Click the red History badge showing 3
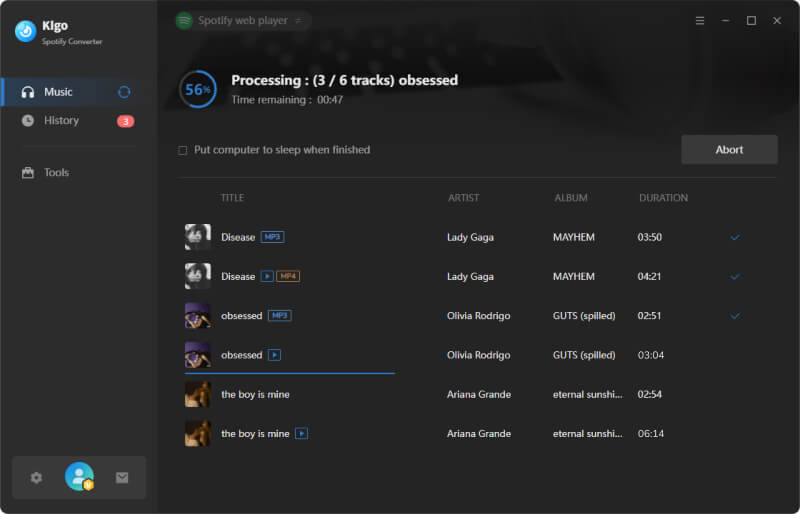The image size is (800, 514). 126,121
